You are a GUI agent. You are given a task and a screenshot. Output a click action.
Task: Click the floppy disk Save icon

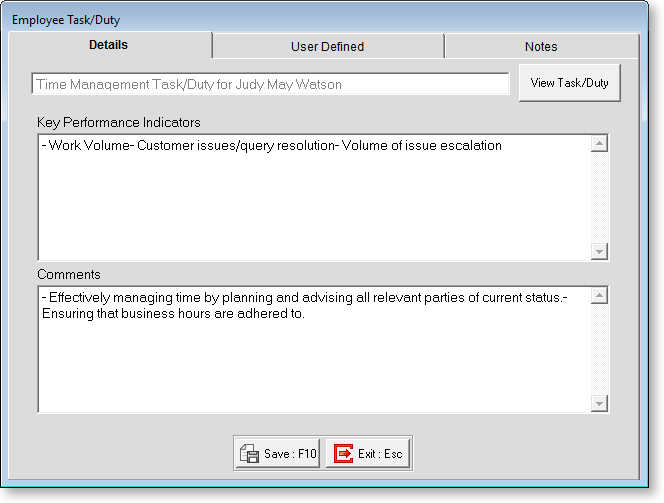coord(250,454)
